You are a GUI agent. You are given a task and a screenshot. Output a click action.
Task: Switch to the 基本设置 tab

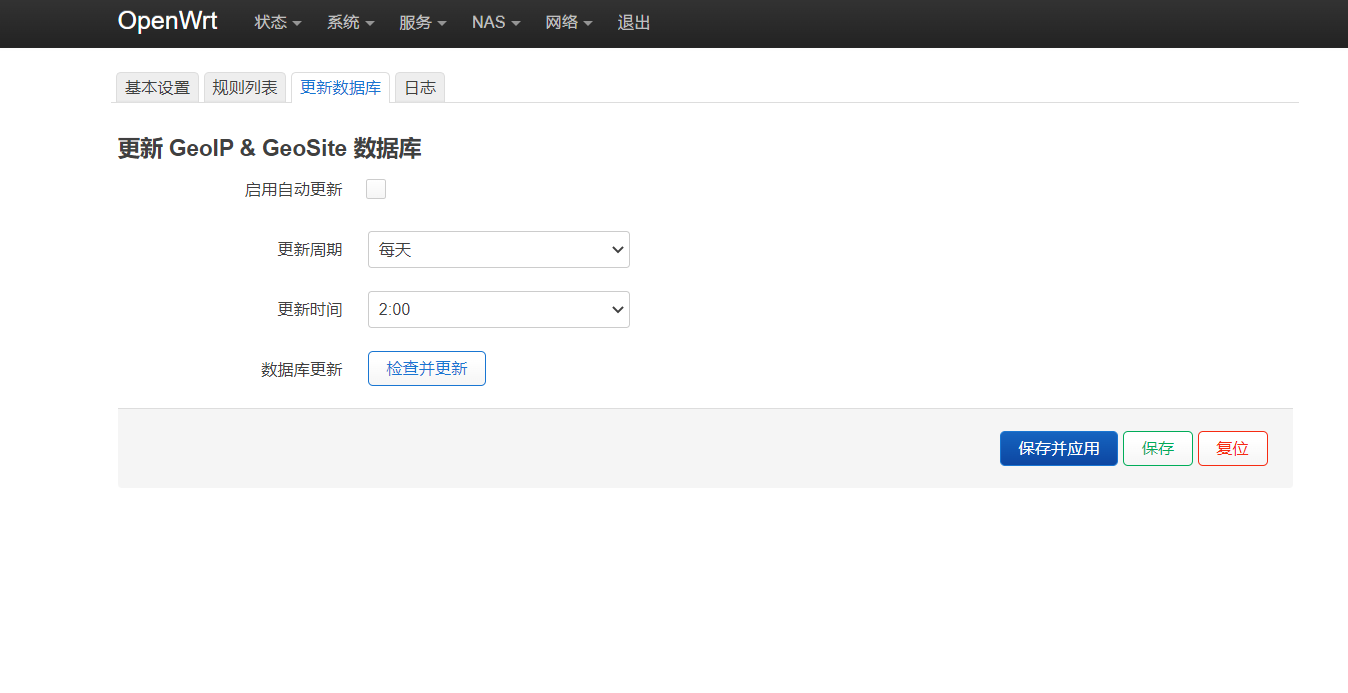coord(157,87)
